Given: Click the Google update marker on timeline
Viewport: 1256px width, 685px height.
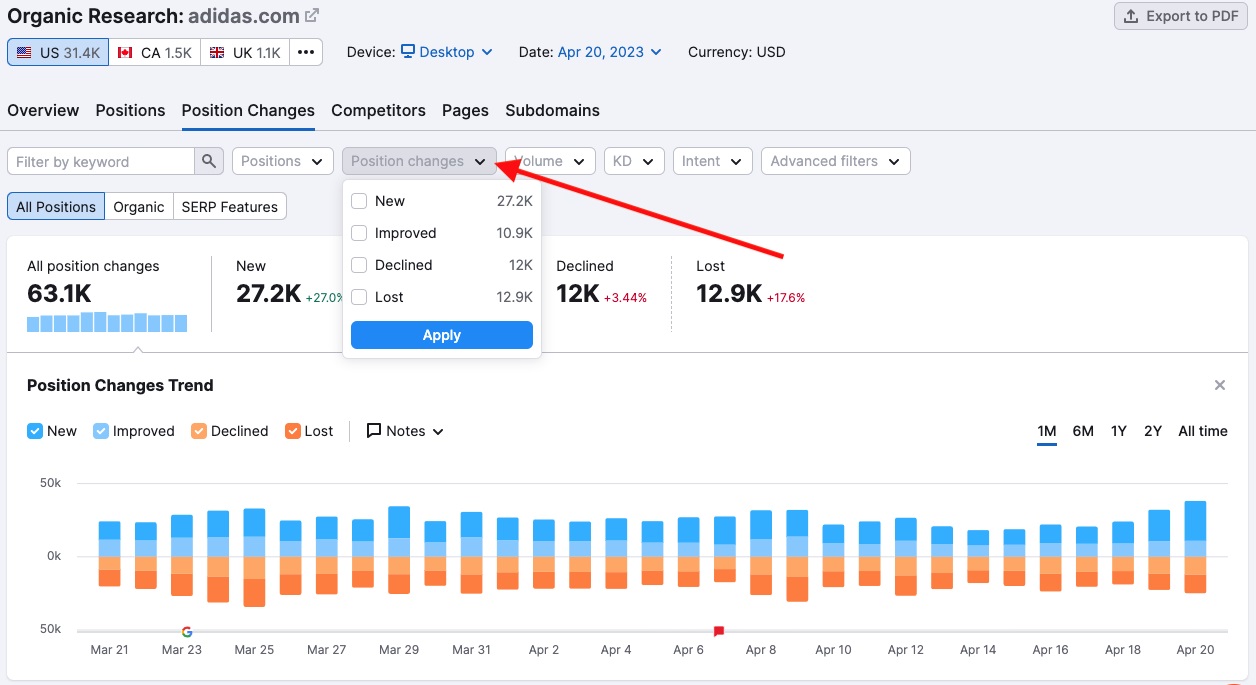Looking at the screenshot, I should [187, 631].
